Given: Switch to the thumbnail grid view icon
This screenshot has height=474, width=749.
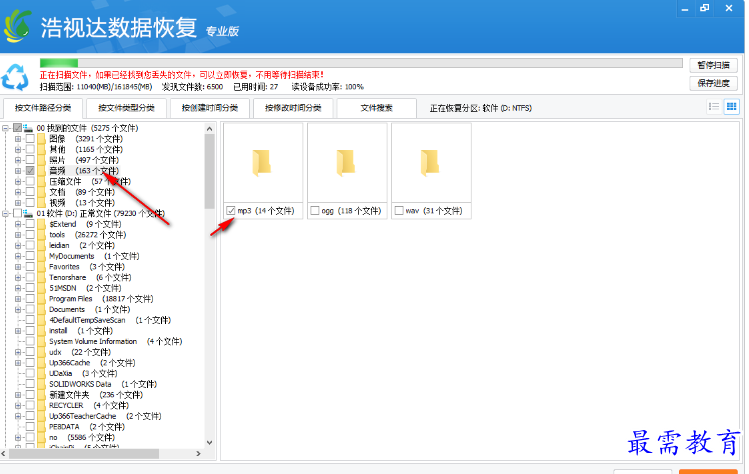Looking at the screenshot, I should (731, 107).
